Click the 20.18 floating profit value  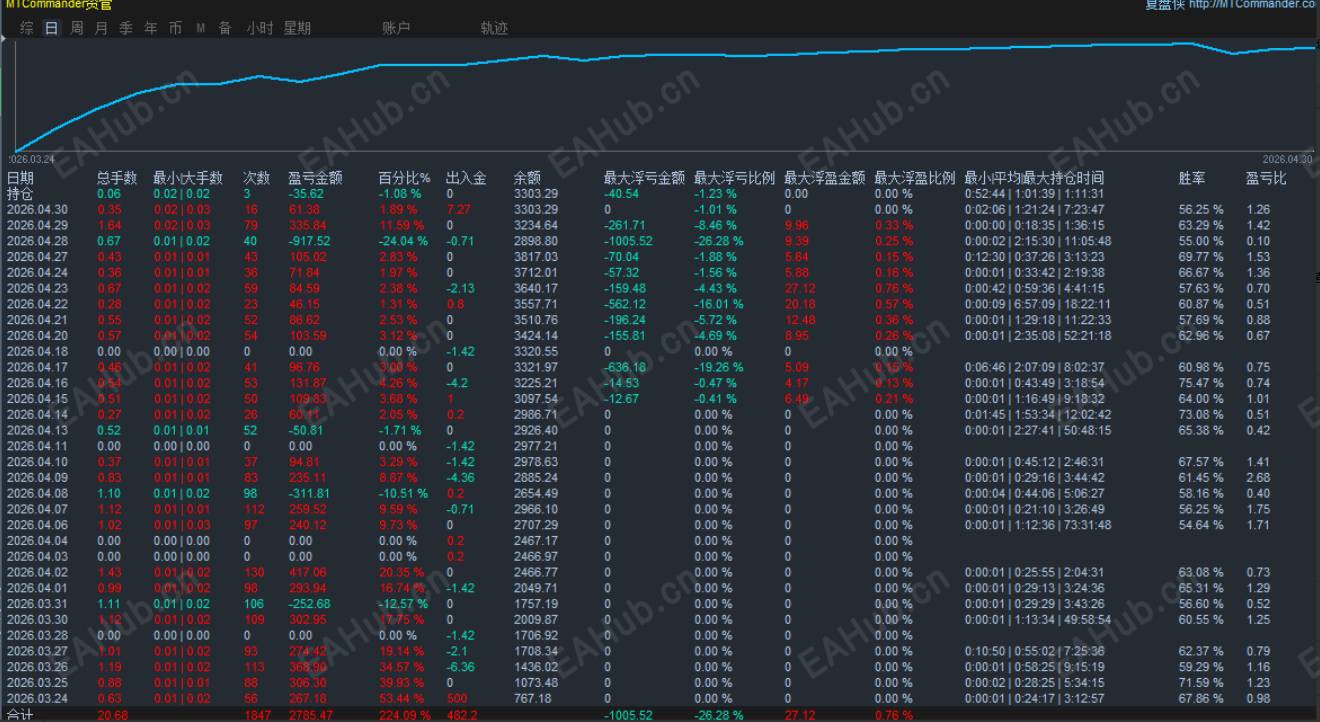click(799, 304)
